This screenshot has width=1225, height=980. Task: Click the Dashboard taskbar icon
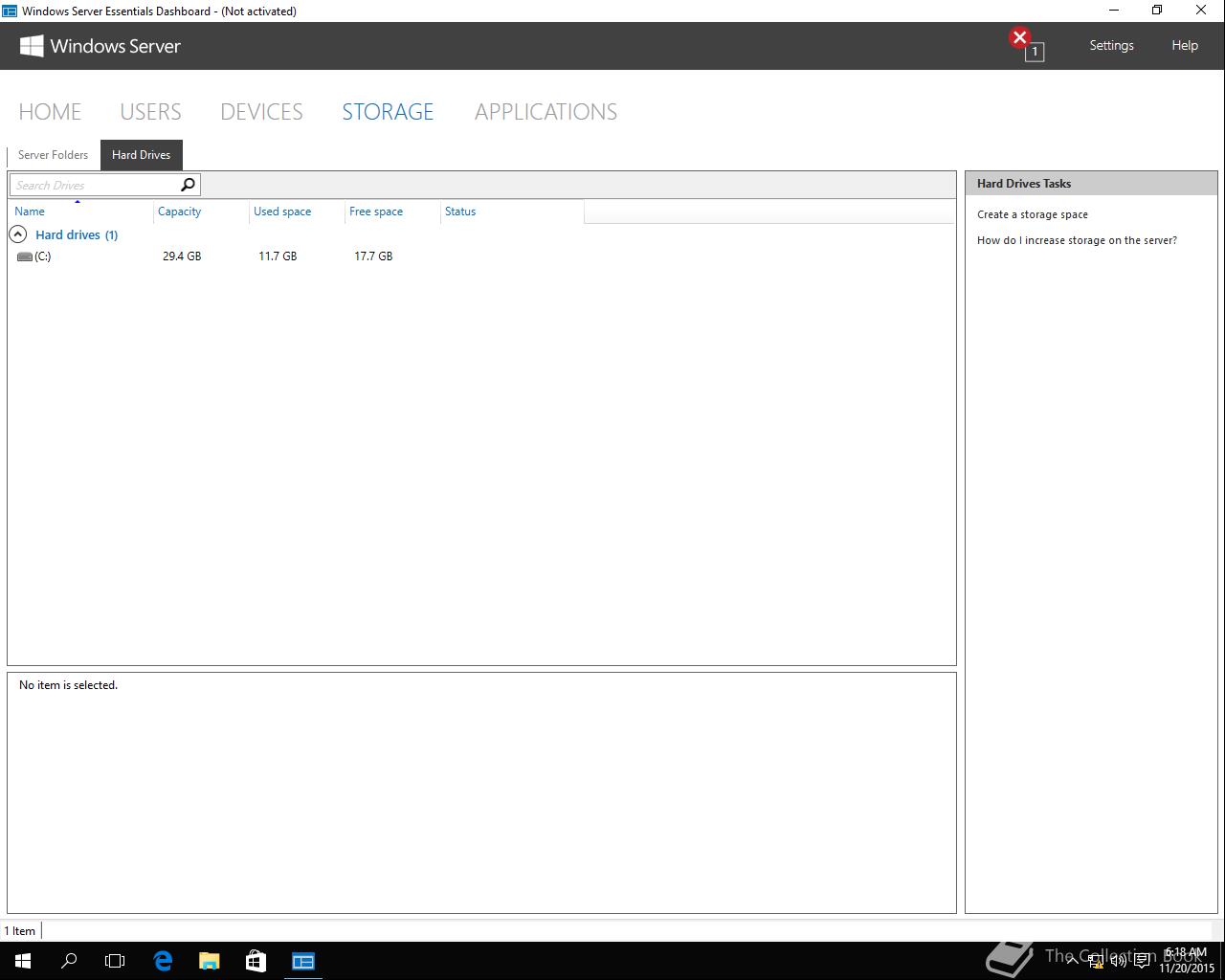303,961
